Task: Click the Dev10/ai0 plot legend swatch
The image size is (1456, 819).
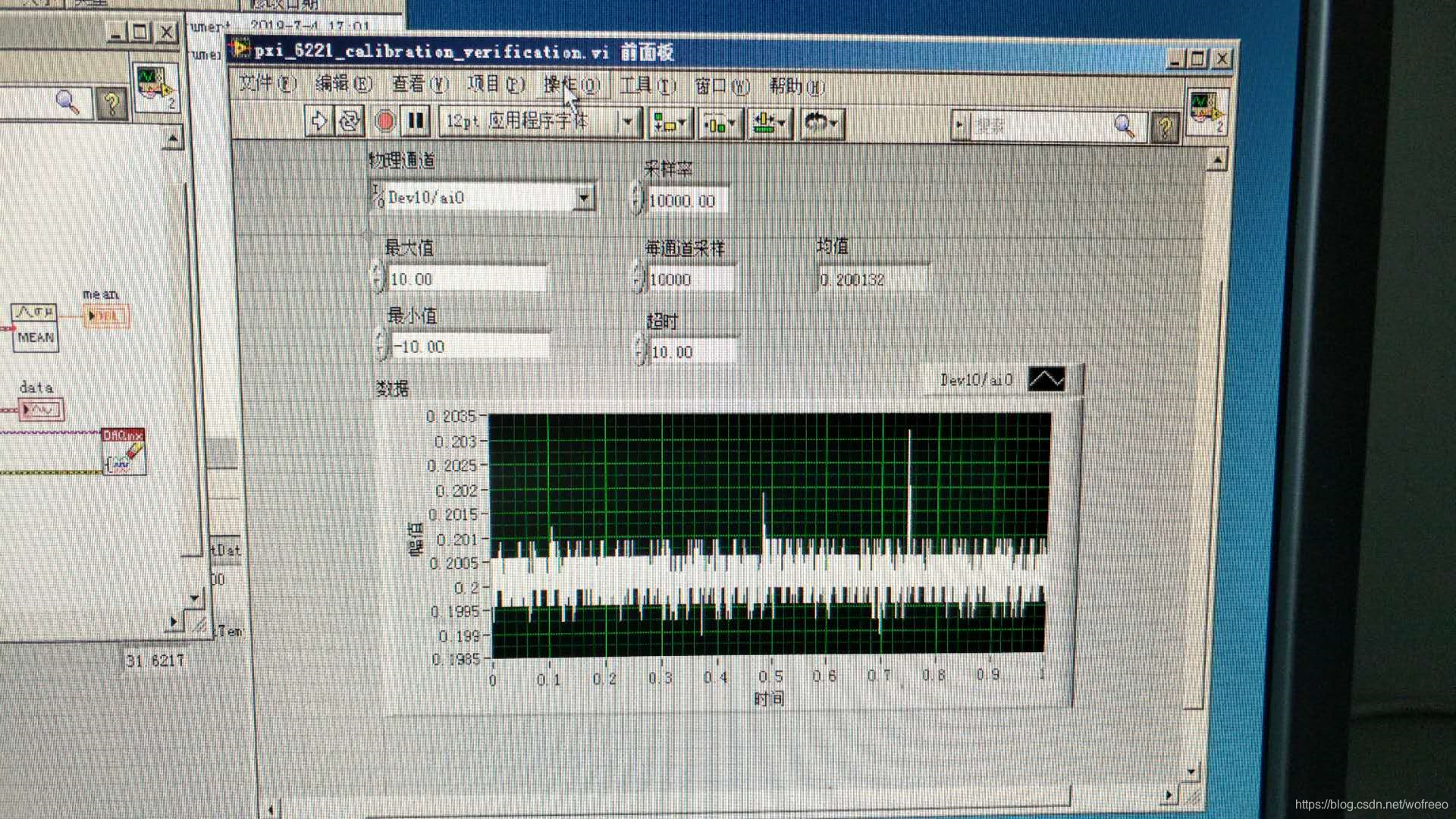Action: tap(1046, 379)
